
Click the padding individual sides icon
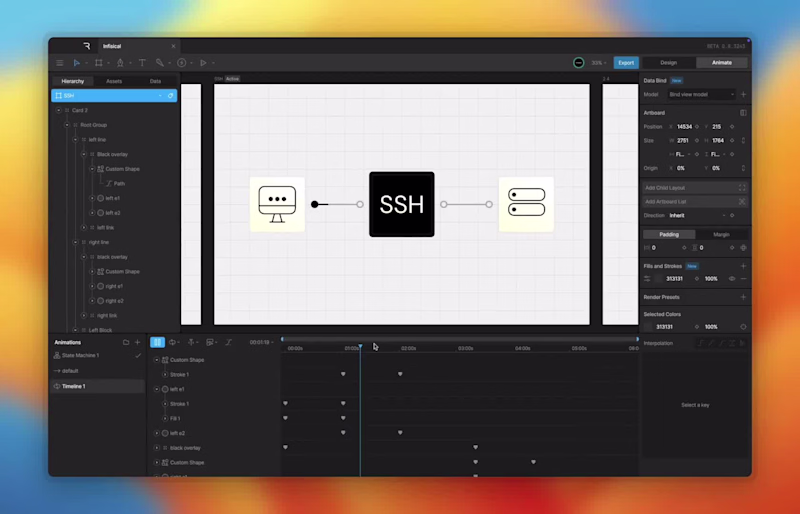click(743, 248)
